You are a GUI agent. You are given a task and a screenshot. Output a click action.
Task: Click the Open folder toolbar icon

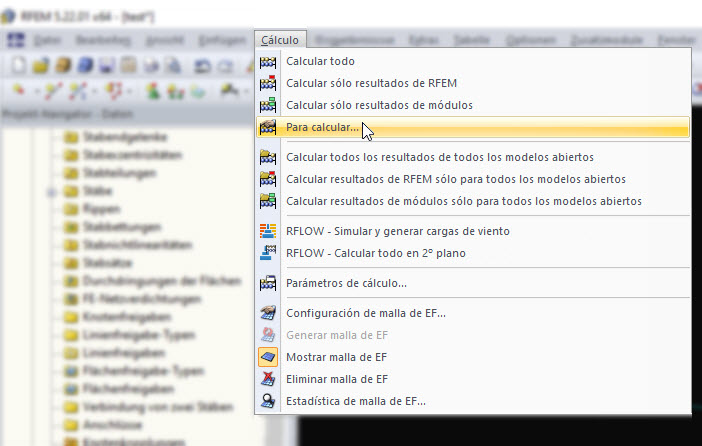41,65
